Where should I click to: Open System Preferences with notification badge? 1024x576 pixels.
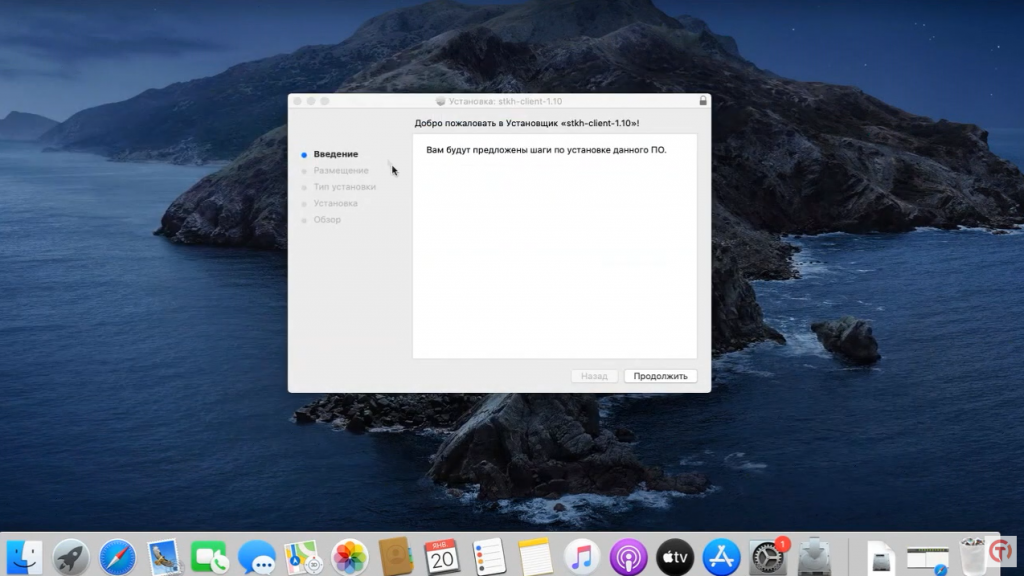768,557
